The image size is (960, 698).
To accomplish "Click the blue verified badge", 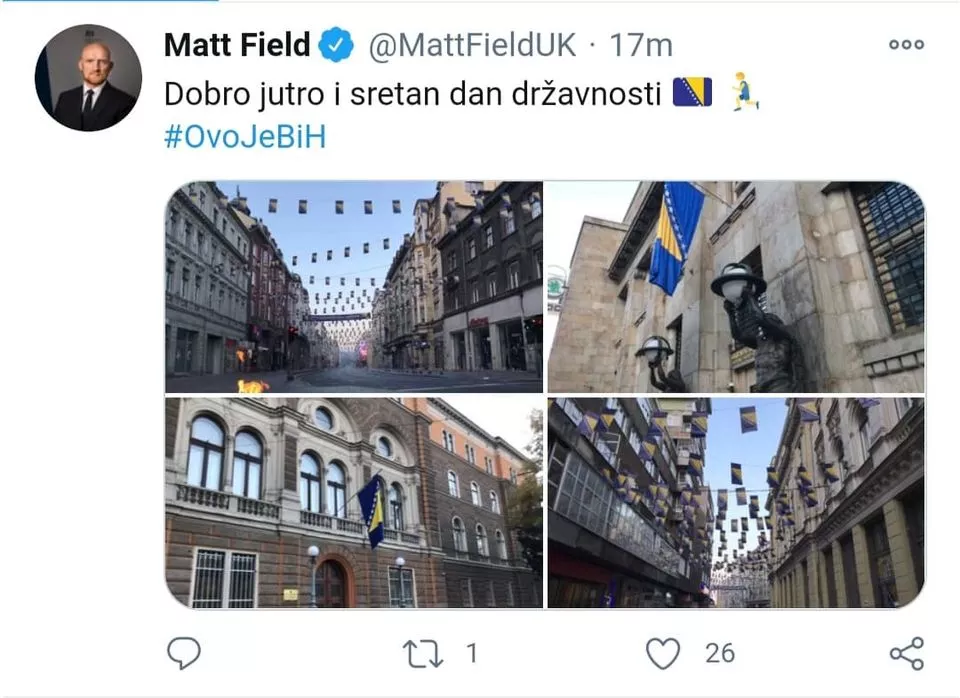I will (336, 45).
